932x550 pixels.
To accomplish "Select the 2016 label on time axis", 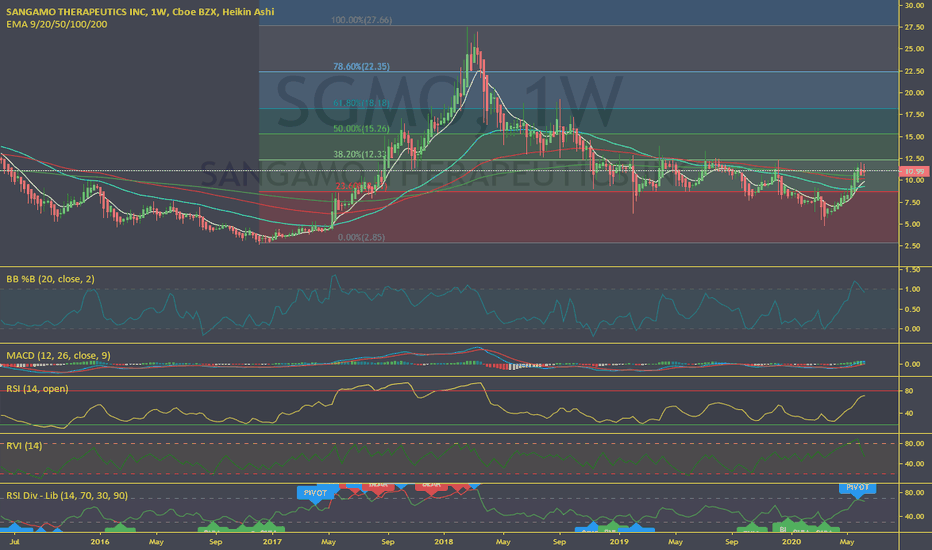I will pyautogui.click(x=100, y=542).
